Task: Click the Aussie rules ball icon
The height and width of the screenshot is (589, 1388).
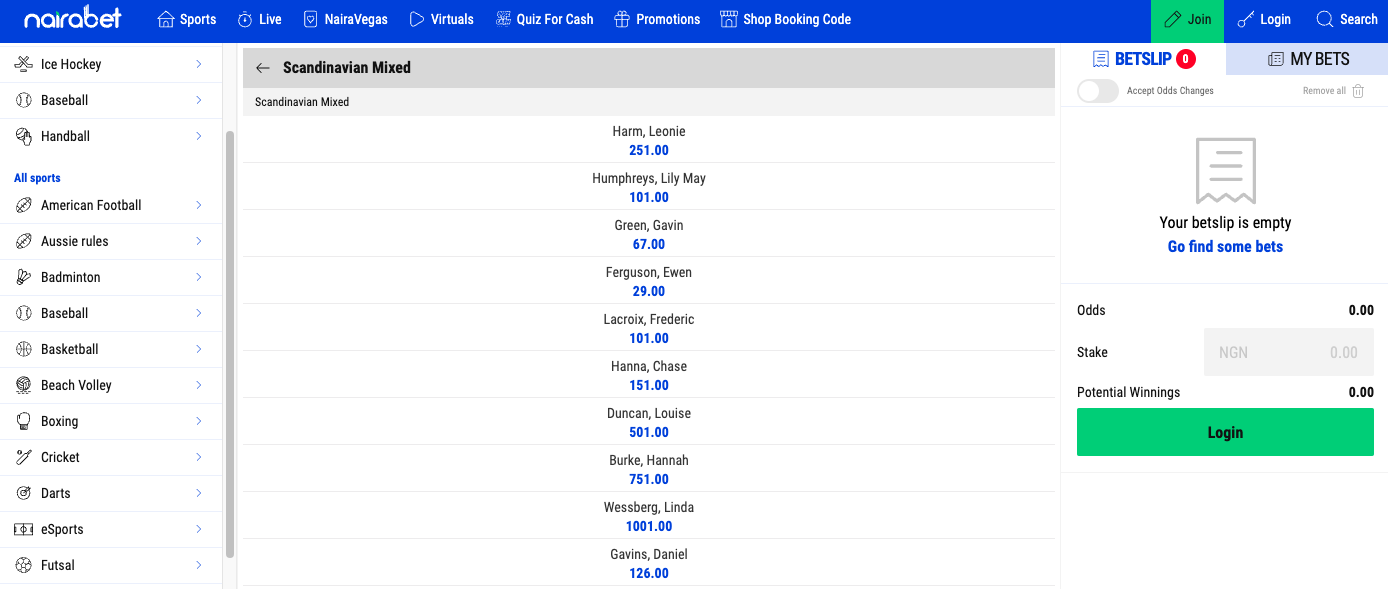Action: point(23,241)
